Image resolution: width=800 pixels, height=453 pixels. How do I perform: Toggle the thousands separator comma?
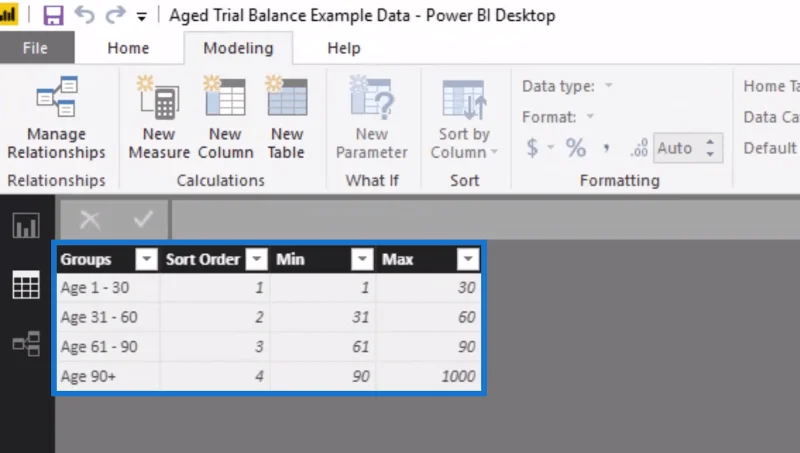[606, 148]
